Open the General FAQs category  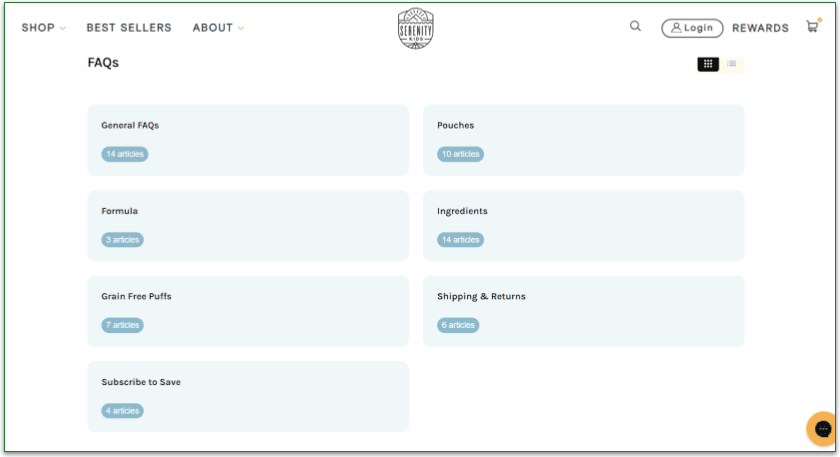(248, 139)
